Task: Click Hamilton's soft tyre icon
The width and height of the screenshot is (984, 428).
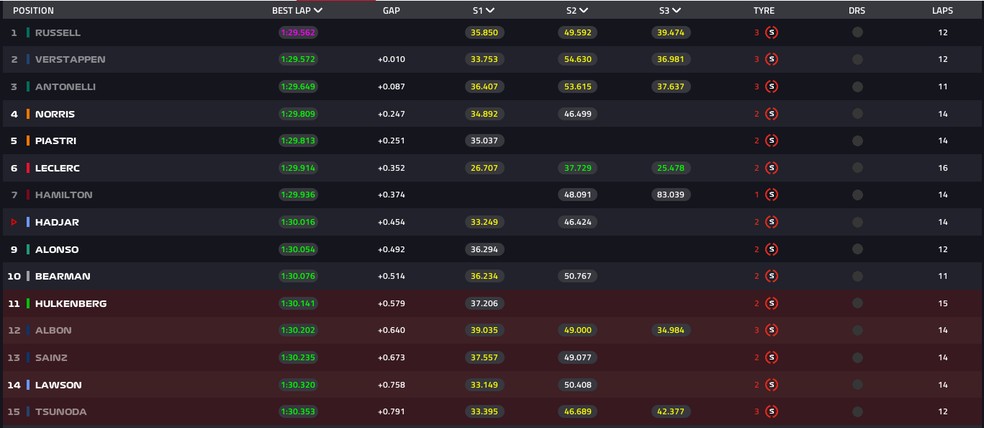Action: [772, 195]
